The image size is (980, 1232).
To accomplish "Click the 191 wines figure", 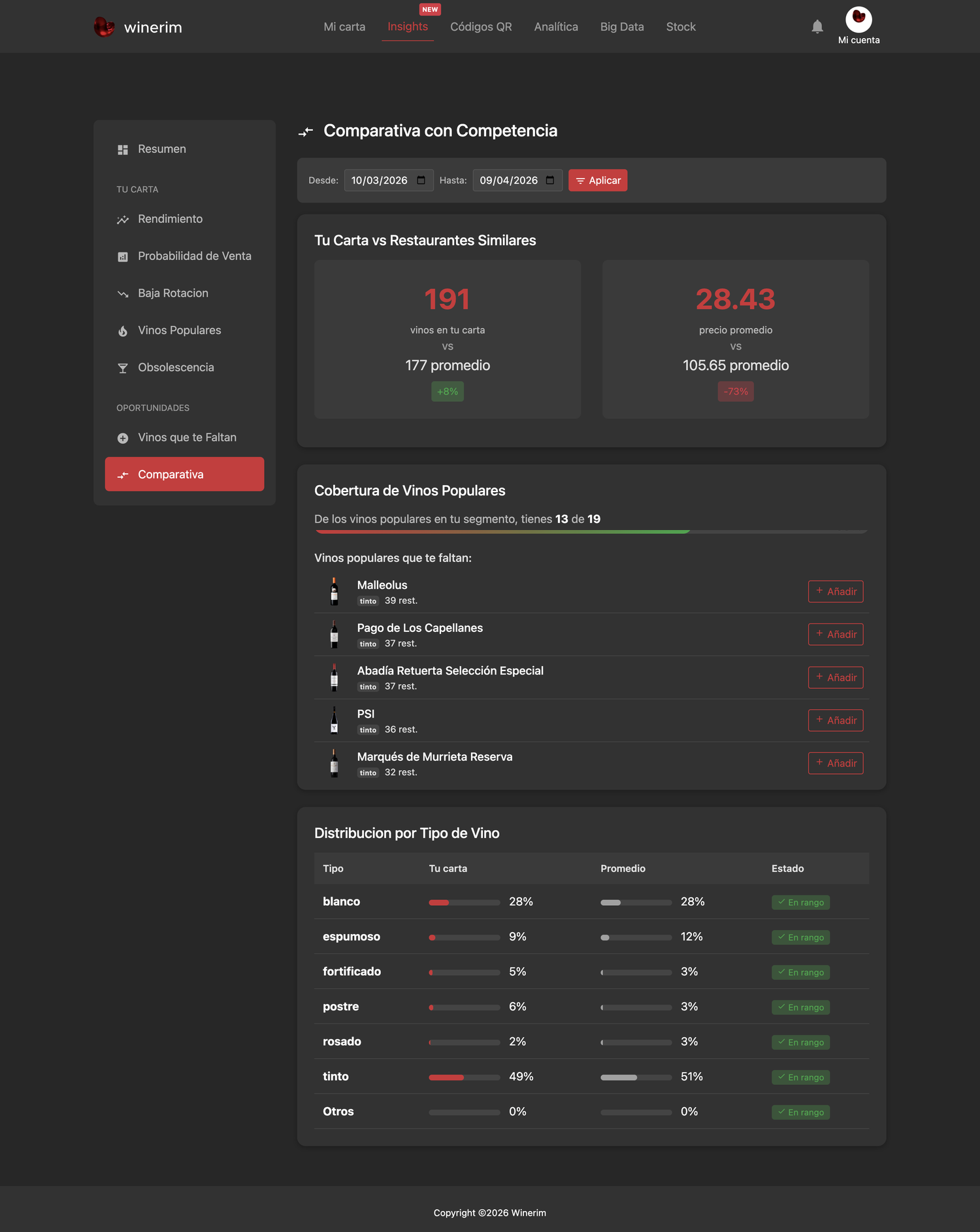I will 448,299.
